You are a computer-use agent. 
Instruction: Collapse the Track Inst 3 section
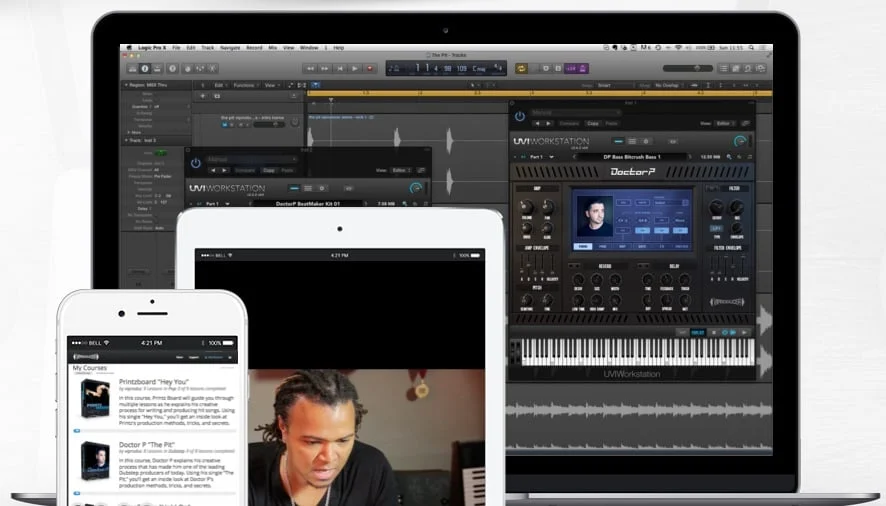(126, 140)
